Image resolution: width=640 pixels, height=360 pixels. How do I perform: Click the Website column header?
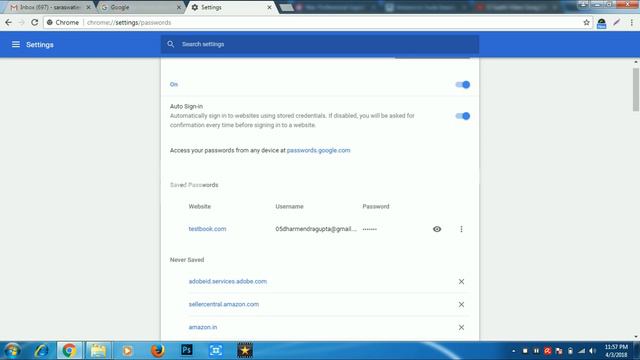pyautogui.click(x=200, y=207)
